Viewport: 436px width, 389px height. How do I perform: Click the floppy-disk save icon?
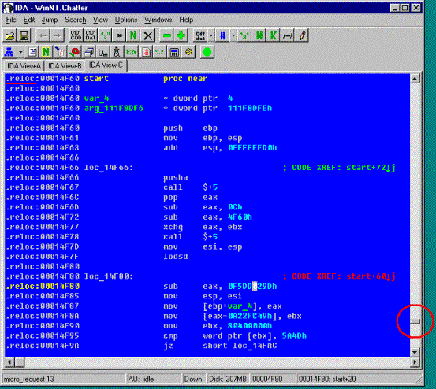click(24, 35)
